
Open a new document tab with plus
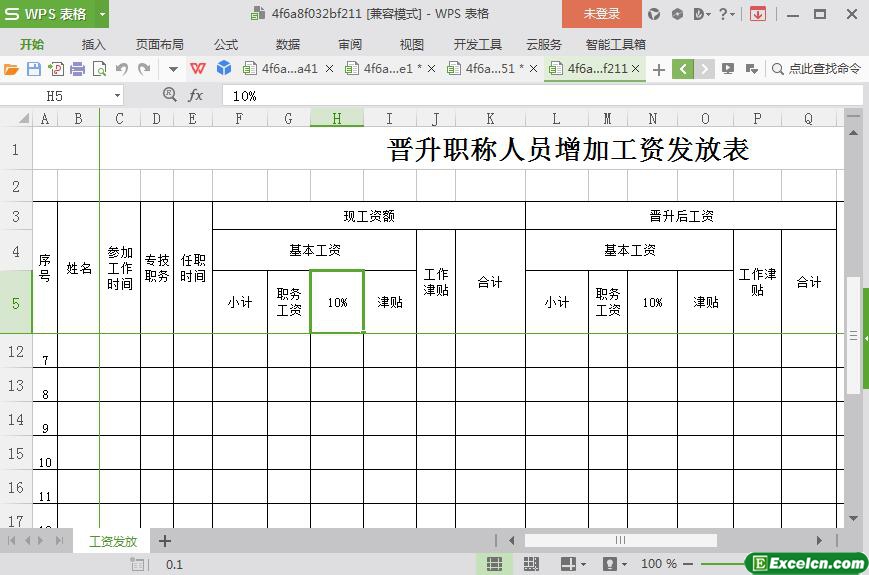click(658, 69)
